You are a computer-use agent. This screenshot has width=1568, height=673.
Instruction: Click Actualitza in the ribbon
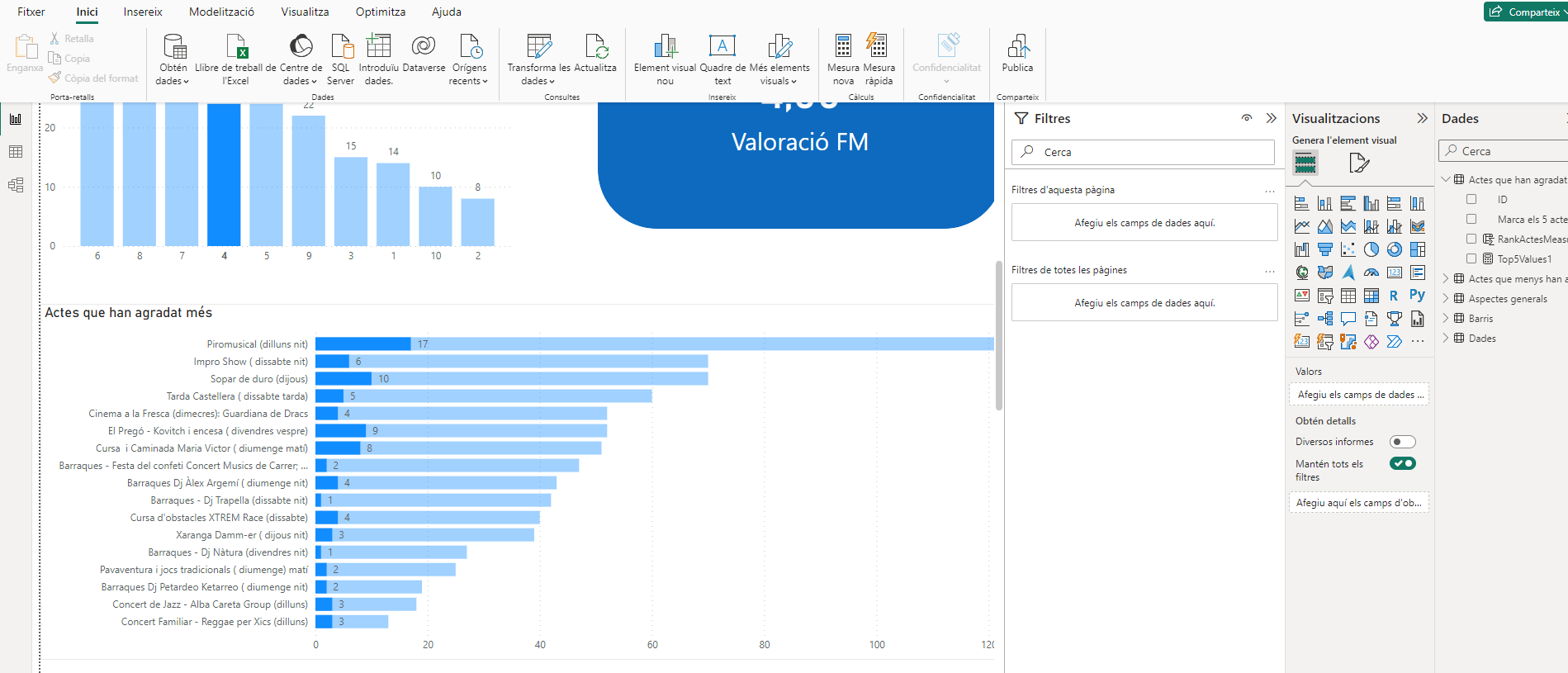click(x=595, y=55)
